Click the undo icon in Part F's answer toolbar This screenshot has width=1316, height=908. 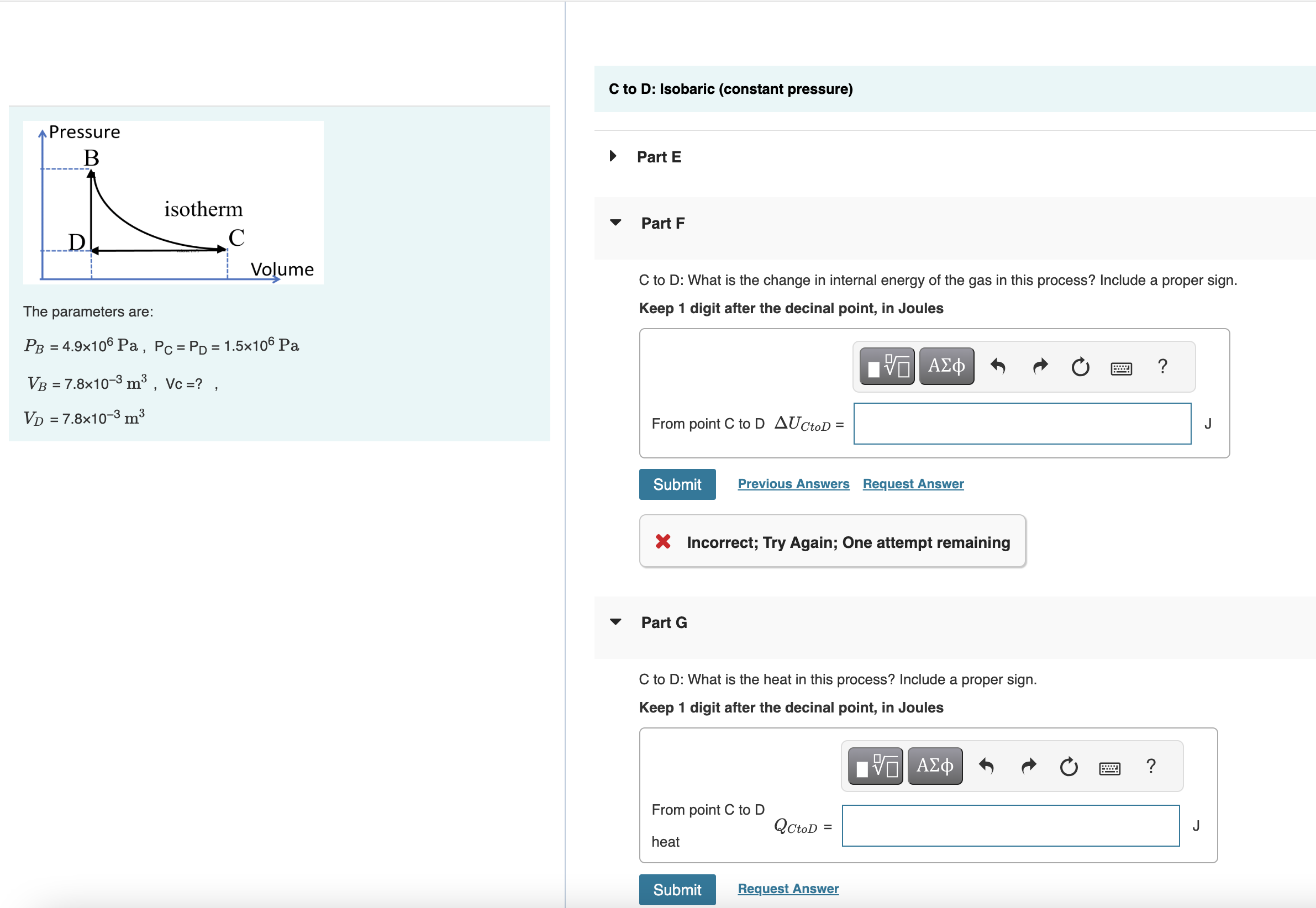coord(998,366)
